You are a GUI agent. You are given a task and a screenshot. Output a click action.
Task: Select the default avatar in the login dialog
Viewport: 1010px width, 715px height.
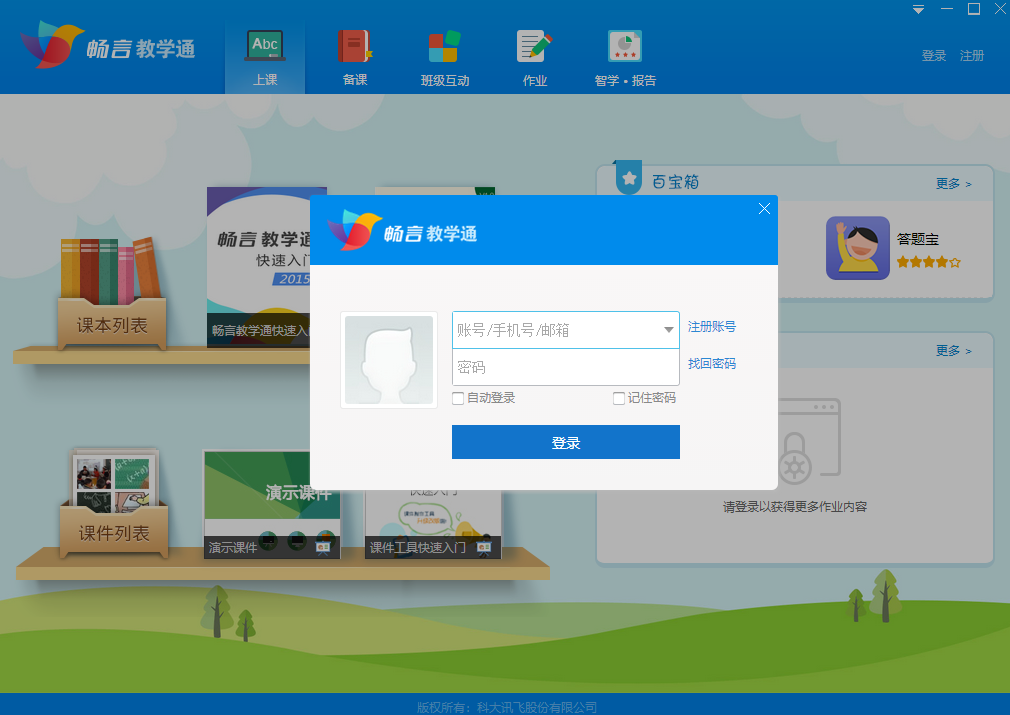click(x=388, y=359)
